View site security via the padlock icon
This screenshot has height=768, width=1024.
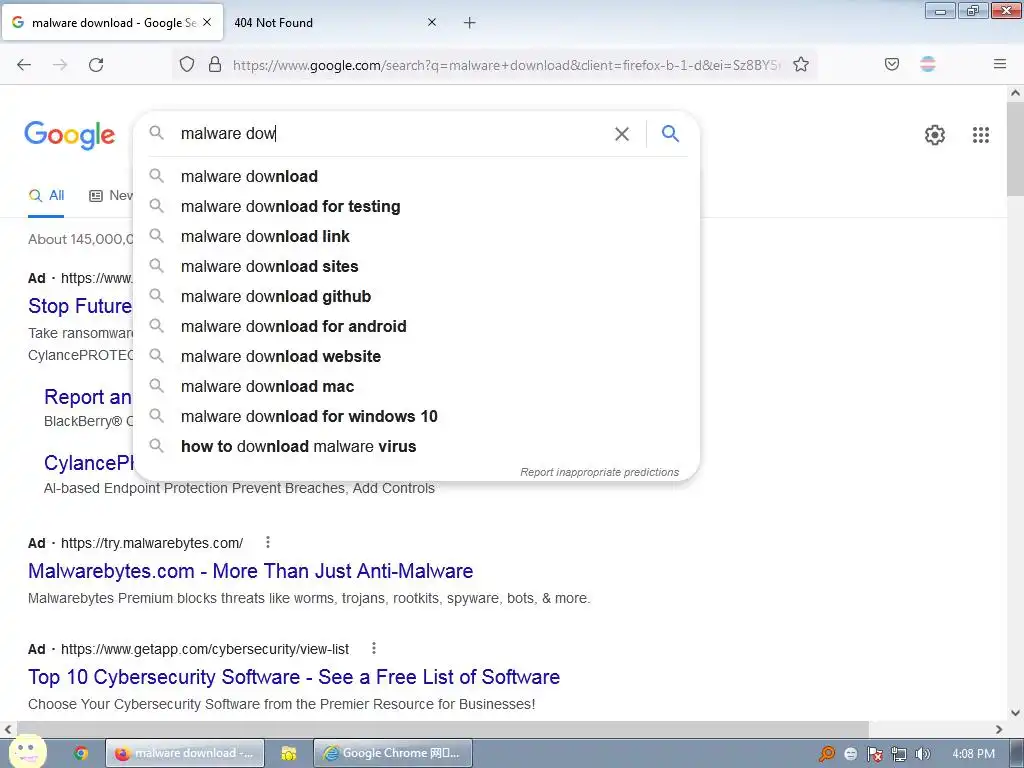[x=215, y=65]
